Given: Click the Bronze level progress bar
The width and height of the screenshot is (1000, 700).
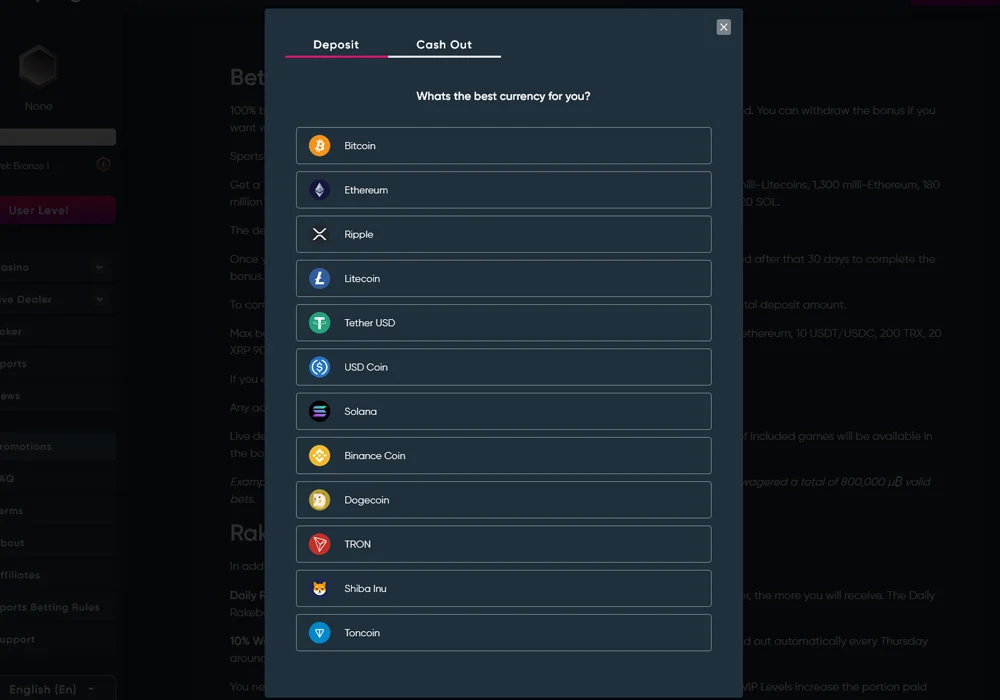Looking at the screenshot, I should 55,136.
